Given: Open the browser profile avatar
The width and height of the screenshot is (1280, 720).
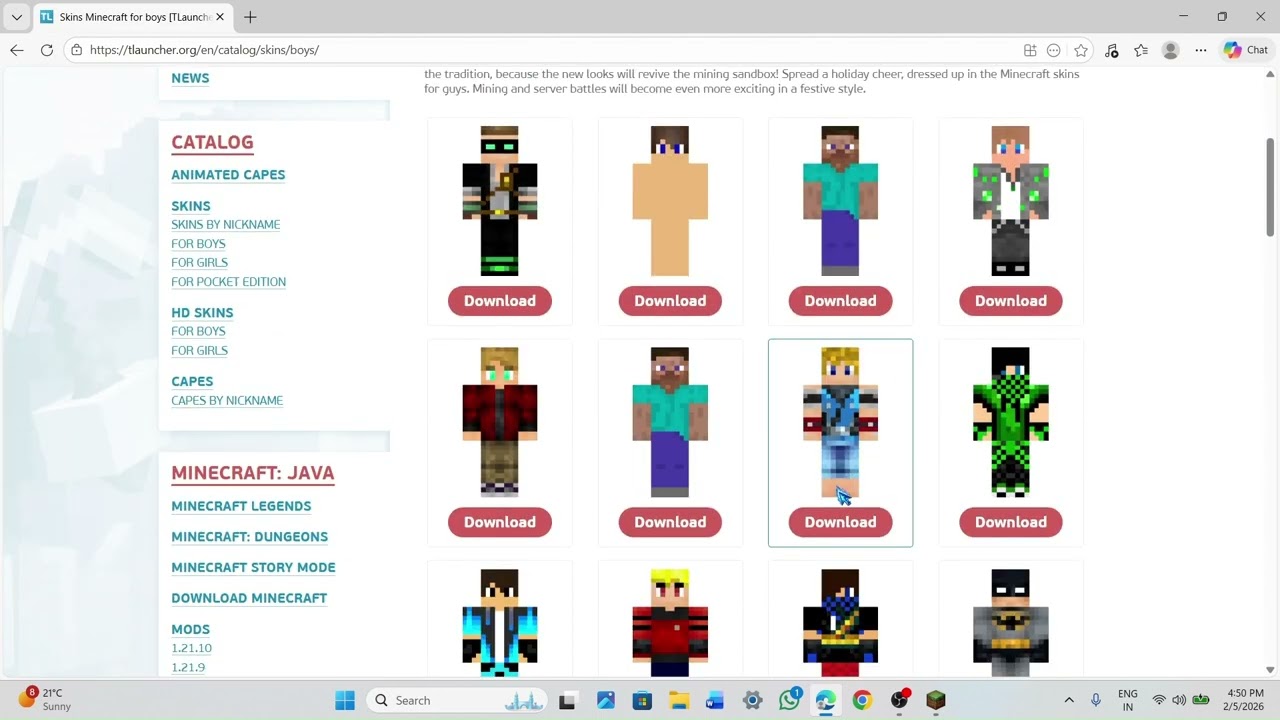Looking at the screenshot, I should point(1171,50).
